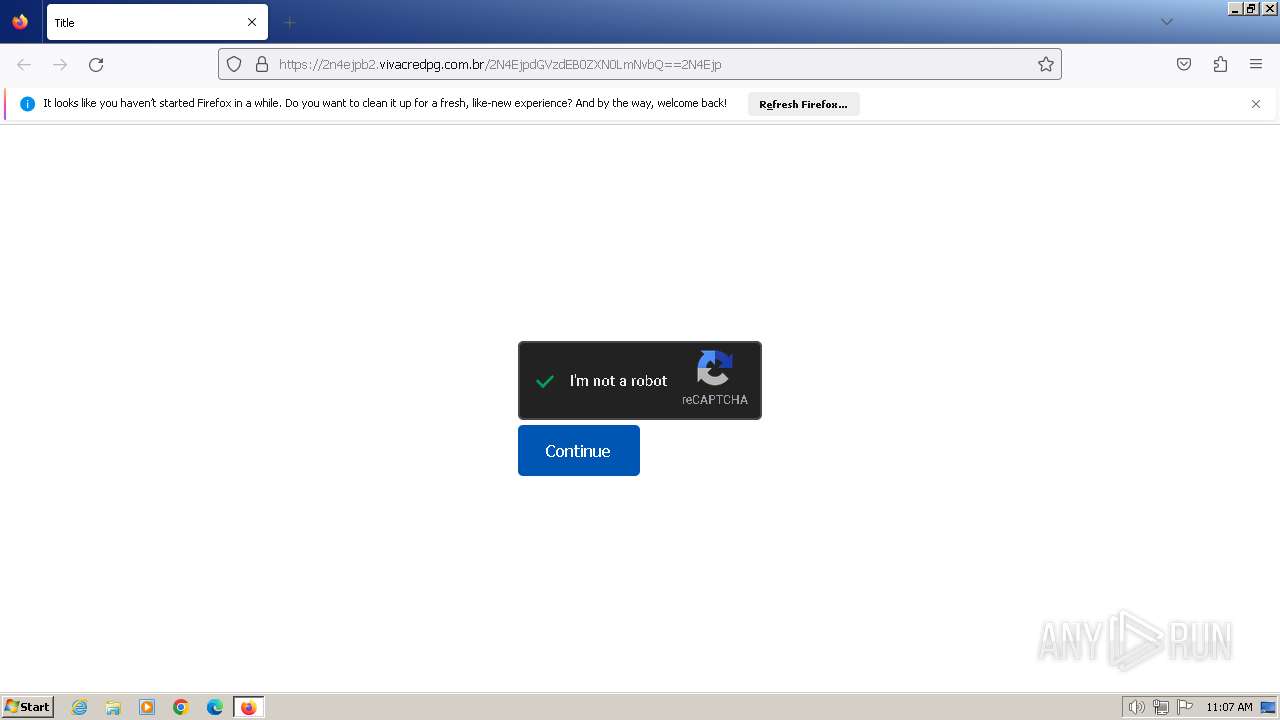This screenshot has width=1280, height=720.
Task: Click the info icon in notification bar
Action: tap(27, 104)
